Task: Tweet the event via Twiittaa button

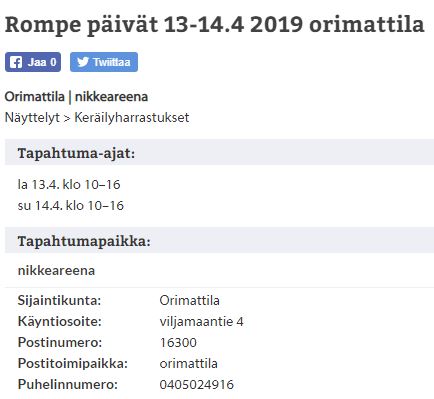Action: pyautogui.click(x=104, y=62)
